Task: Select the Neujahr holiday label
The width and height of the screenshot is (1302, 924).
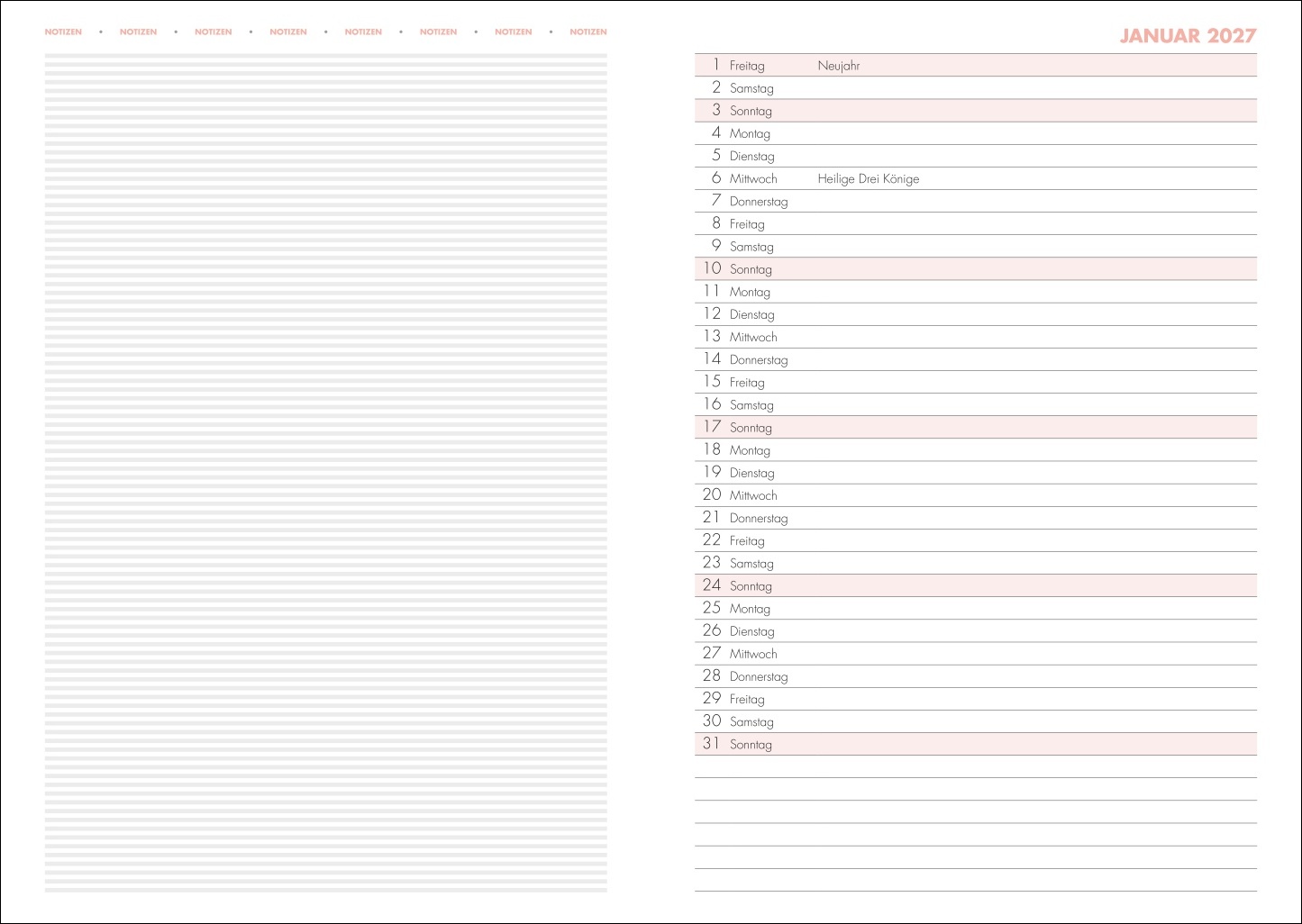Action: [838, 66]
